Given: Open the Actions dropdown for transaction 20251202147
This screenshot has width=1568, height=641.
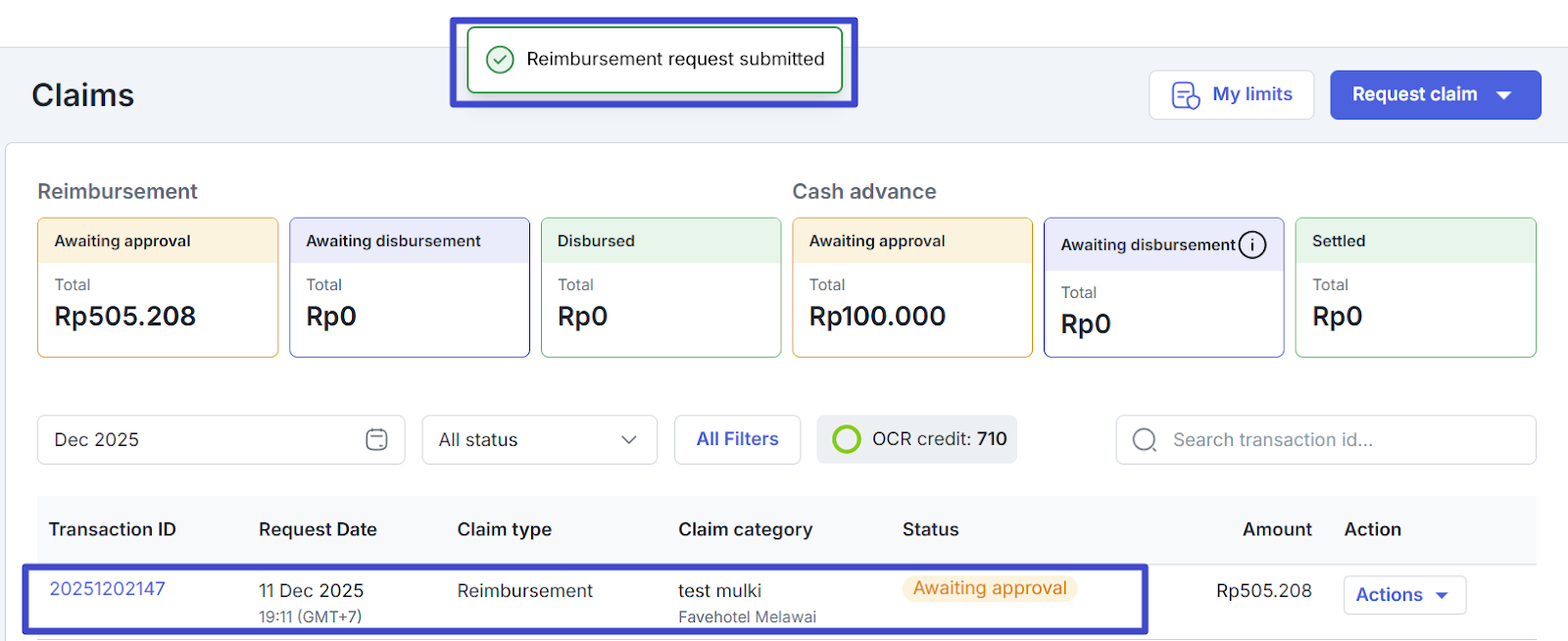Looking at the screenshot, I should (x=1403, y=595).
